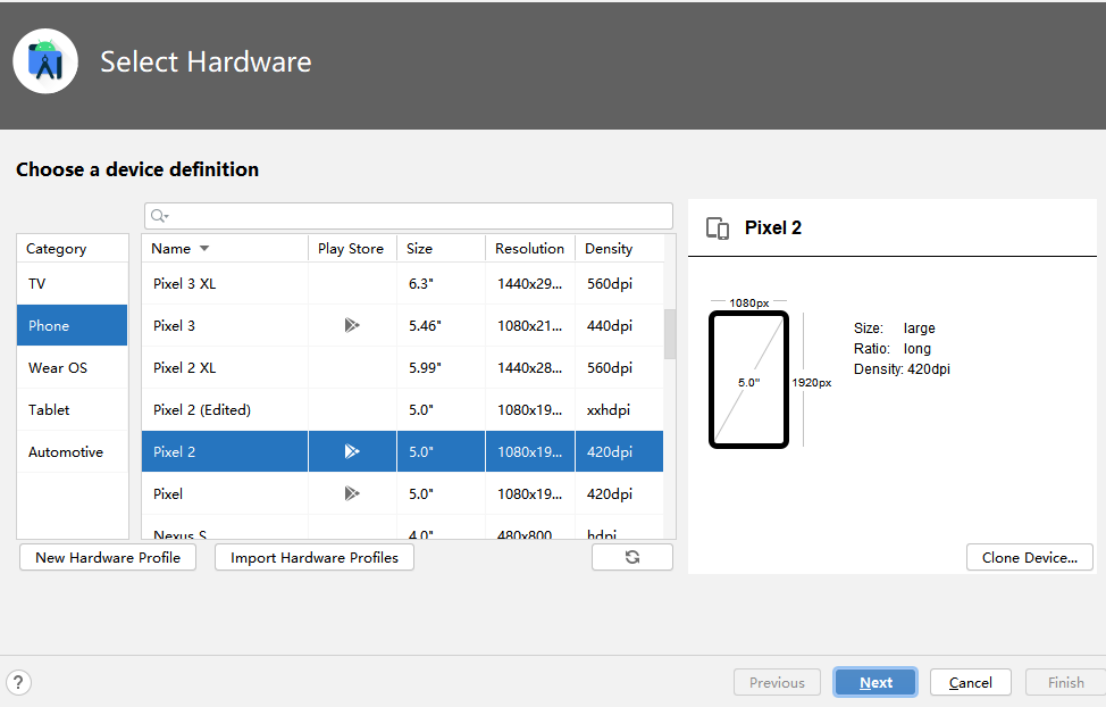Select the Pixel 3 device name
This screenshot has height=707, width=1107.
pyautogui.click(x=174, y=326)
